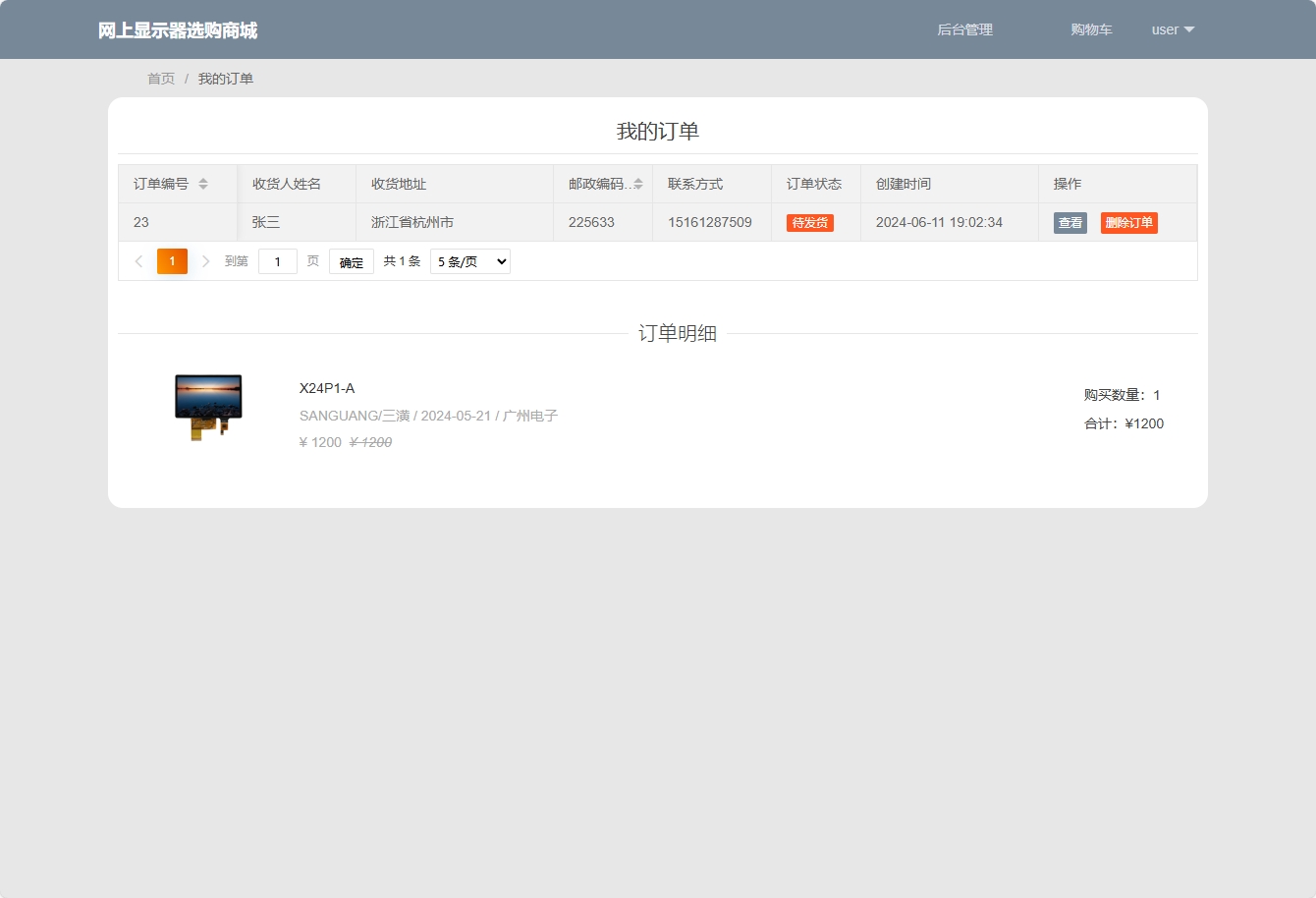Open the 5条/页 page size selector
Screen dimensions: 1316x898
click(x=469, y=261)
